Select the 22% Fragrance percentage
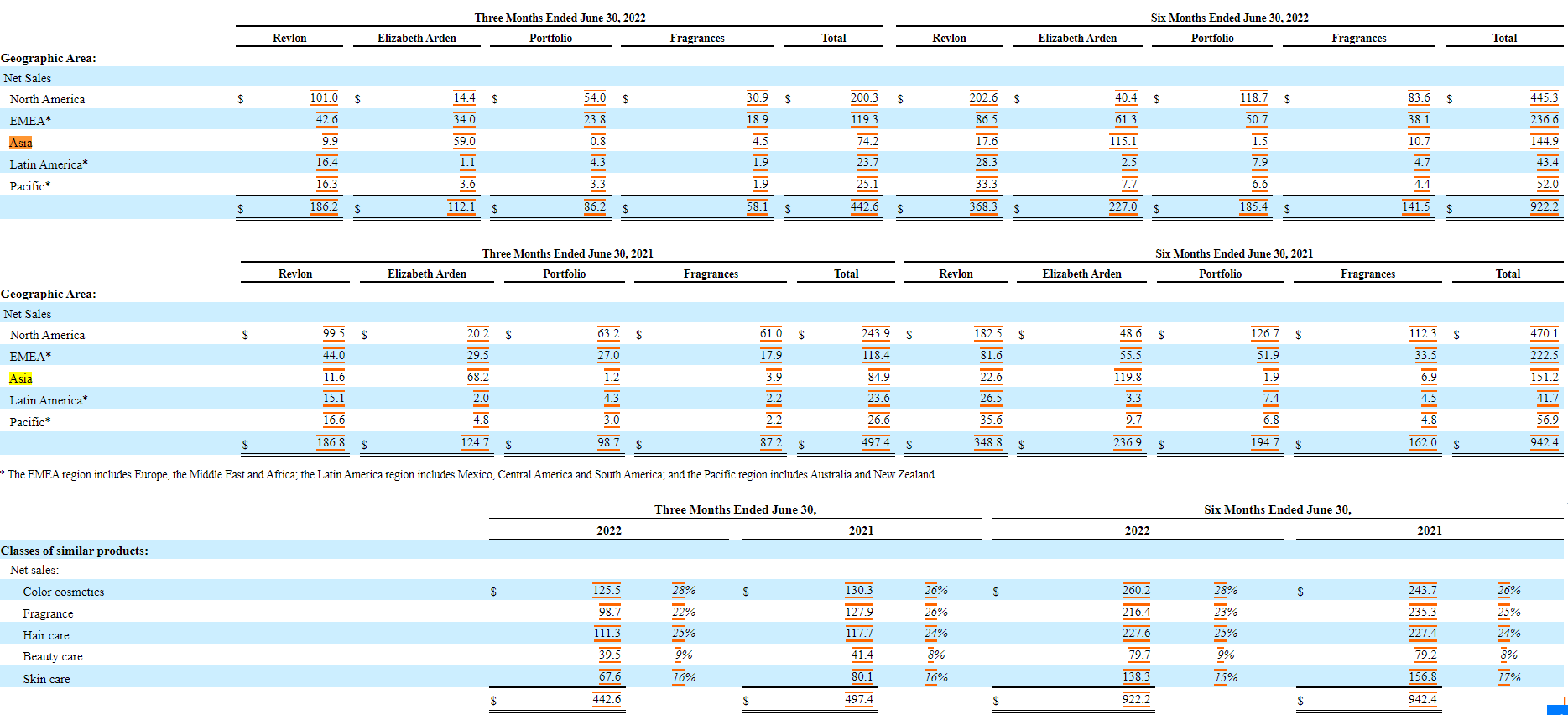1568x715 pixels. [684, 612]
